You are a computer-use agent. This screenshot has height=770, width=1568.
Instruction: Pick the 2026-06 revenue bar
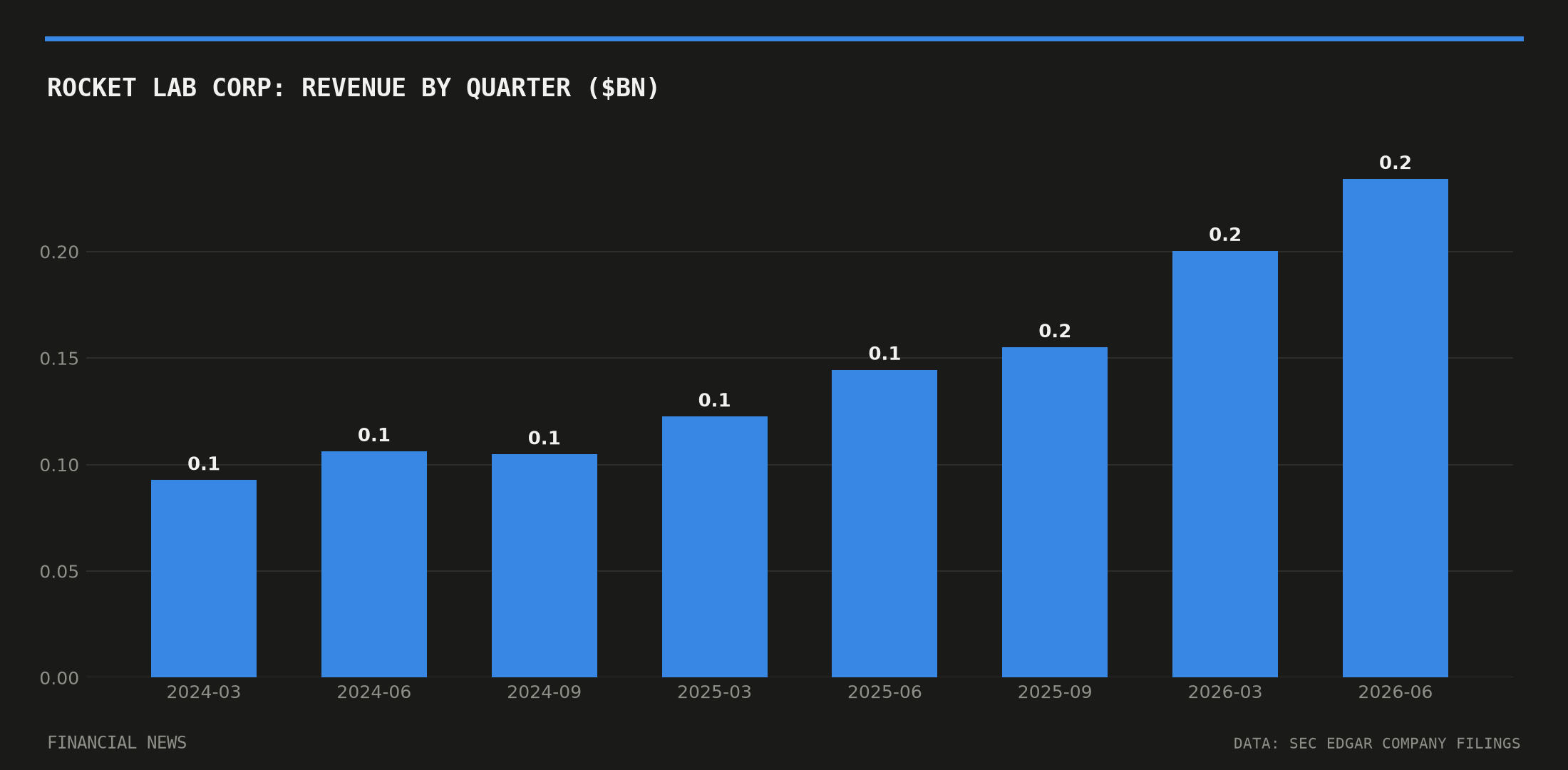1396,428
